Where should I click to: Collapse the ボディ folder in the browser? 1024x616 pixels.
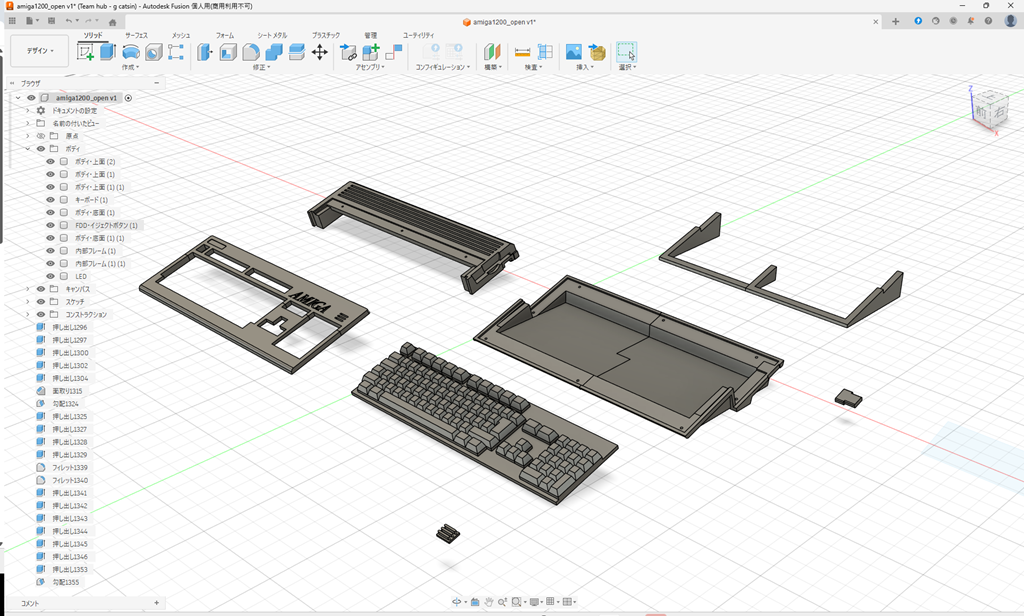click(x=29, y=148)
